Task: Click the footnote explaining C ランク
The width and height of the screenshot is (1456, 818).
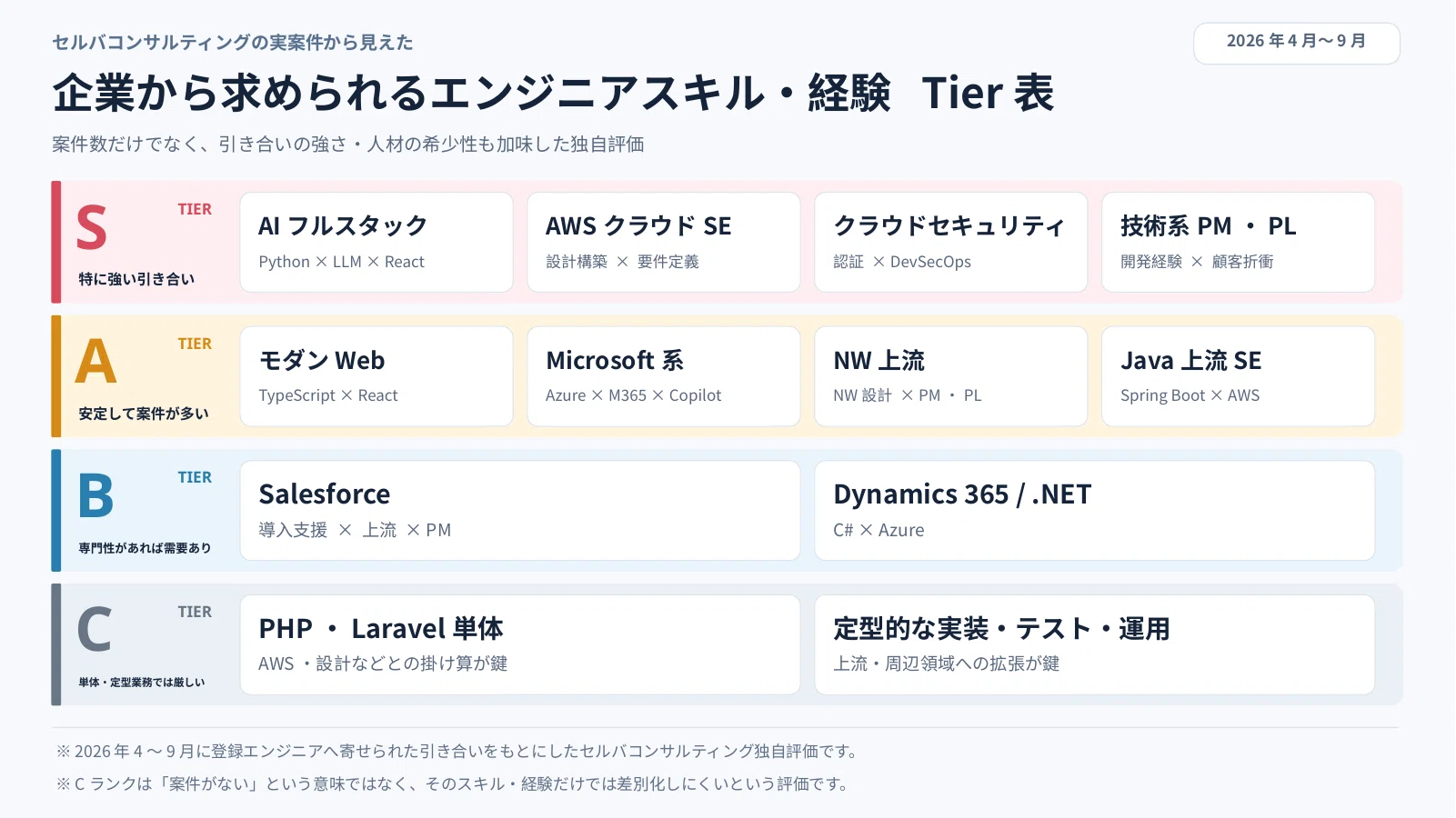Action: pyautogui.click(x=453, y=784)
